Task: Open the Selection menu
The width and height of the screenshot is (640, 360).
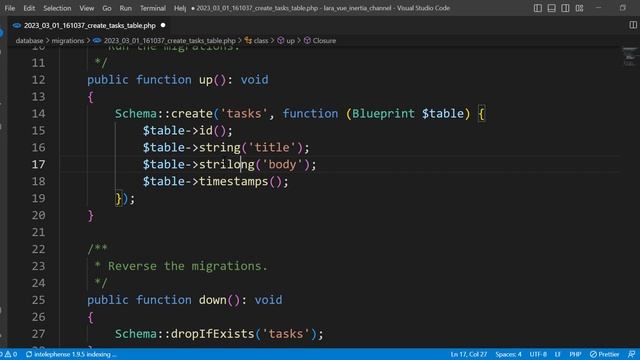Action: click(57, 8)
